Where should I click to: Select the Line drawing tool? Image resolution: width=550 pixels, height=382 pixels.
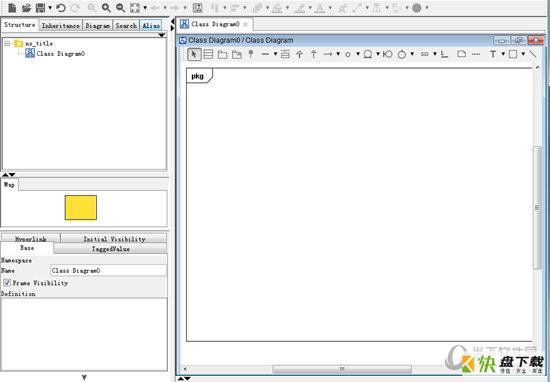coord(532,54)
